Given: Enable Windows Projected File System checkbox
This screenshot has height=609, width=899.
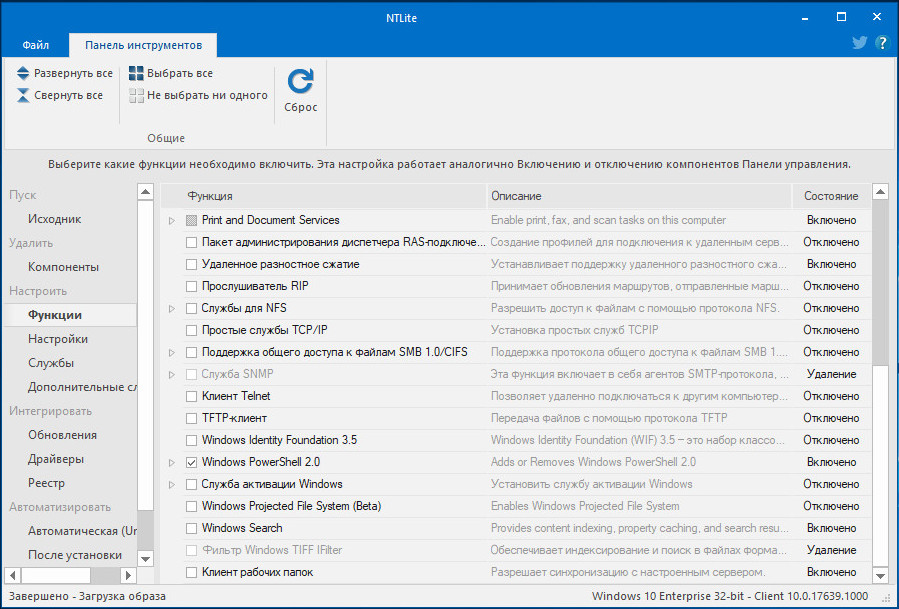Looking at the screenshot, I should tap(191, 506).
